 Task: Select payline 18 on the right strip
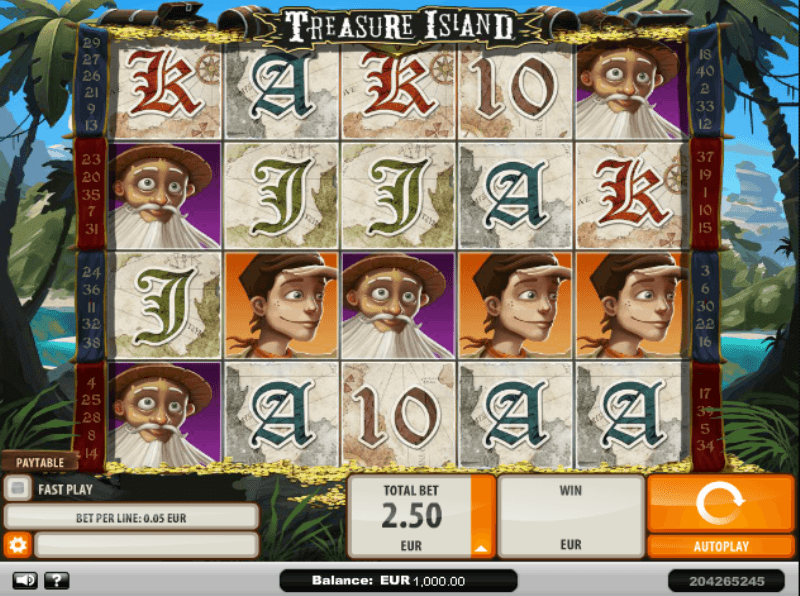(x=705, y=54)
